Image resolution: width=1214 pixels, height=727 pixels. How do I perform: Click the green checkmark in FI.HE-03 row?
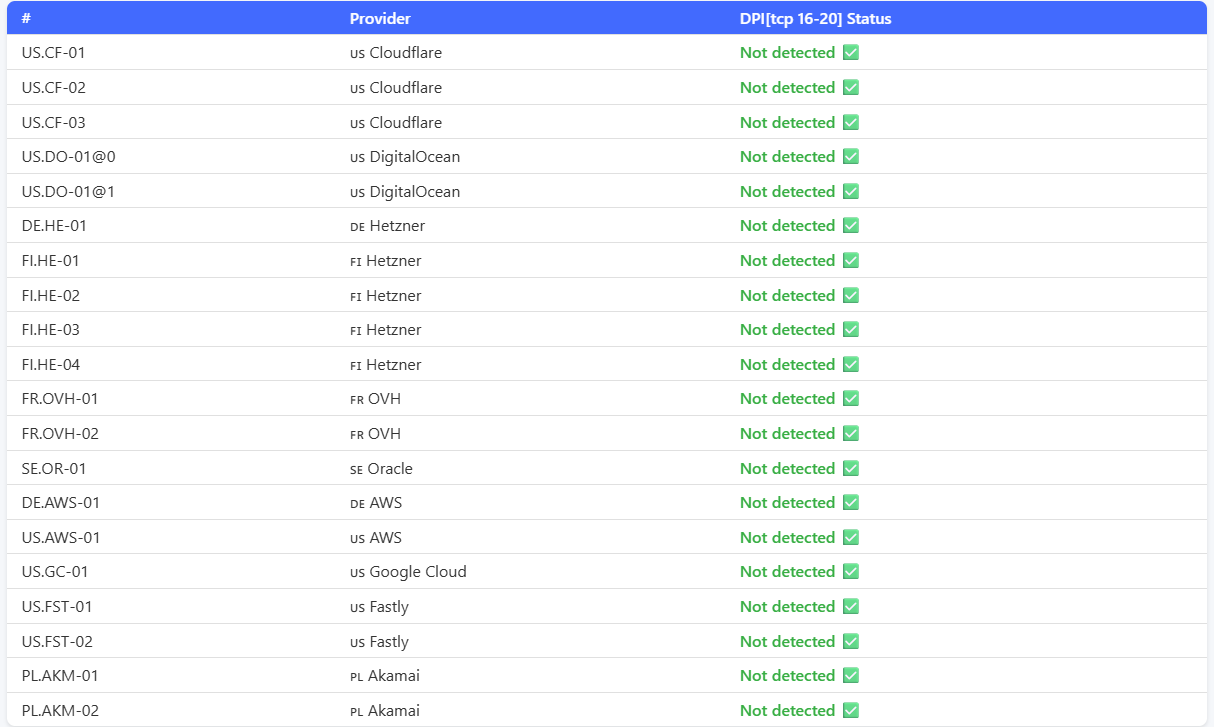[x=851, y=330]
